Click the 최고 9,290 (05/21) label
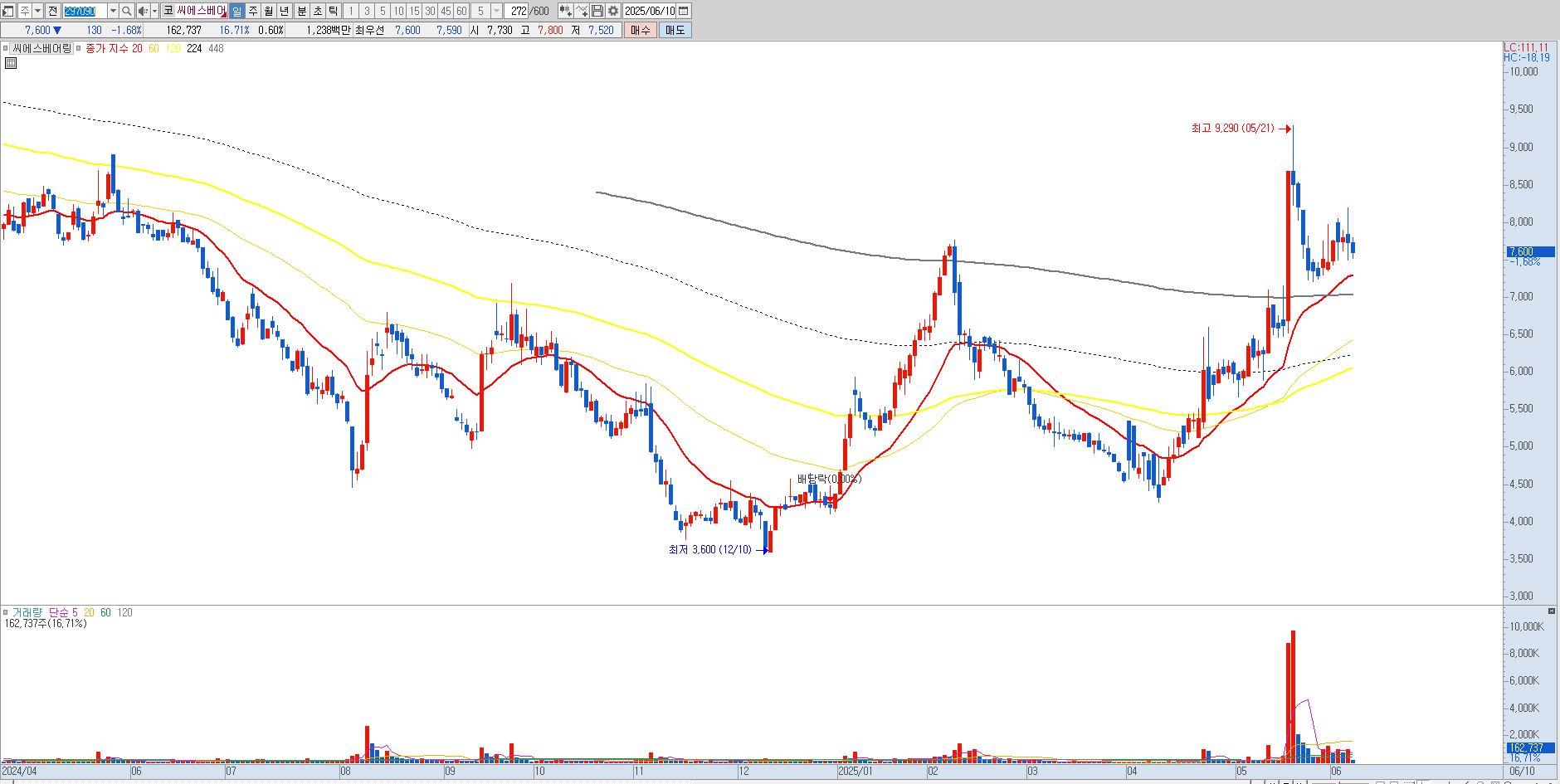Screen dimensions: 1560x784 pyautogui.click(x=1232, y=129)
